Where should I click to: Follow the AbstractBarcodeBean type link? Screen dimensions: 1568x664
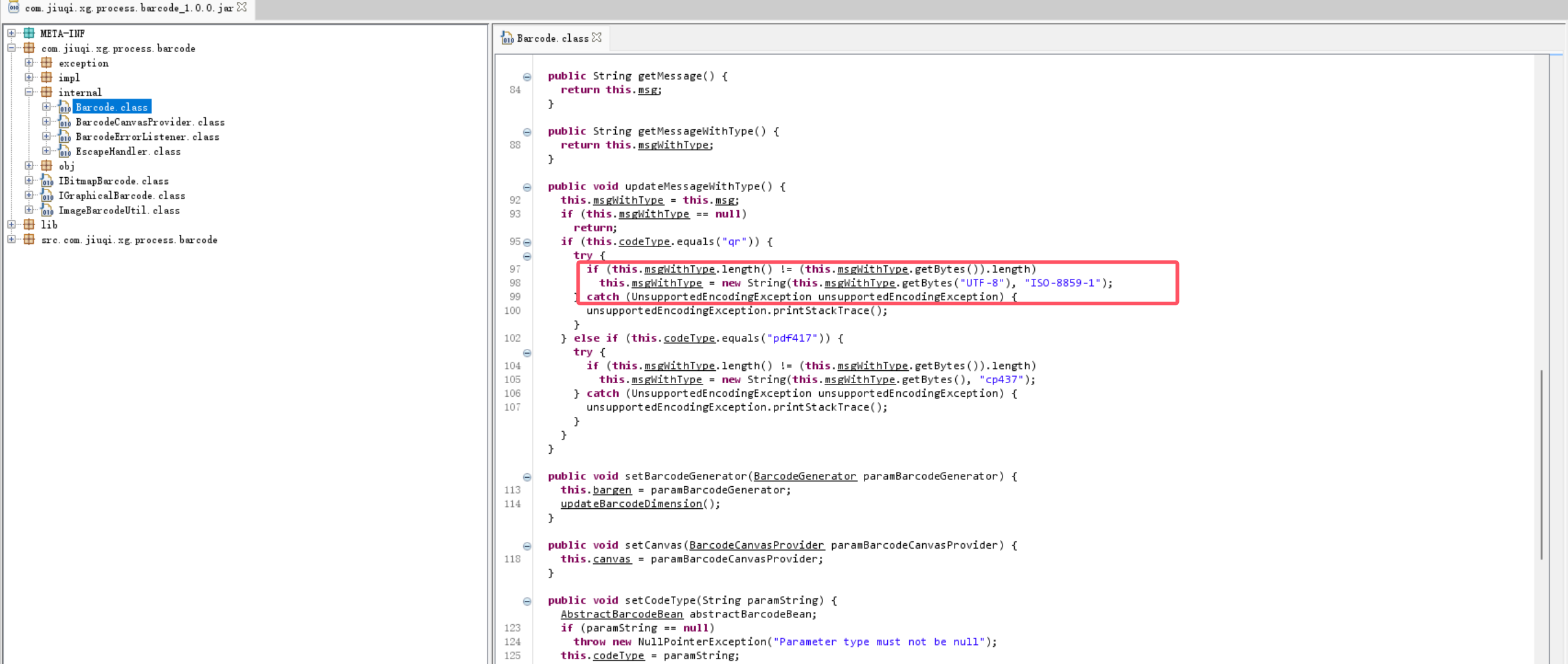click(x=621, y=614)
